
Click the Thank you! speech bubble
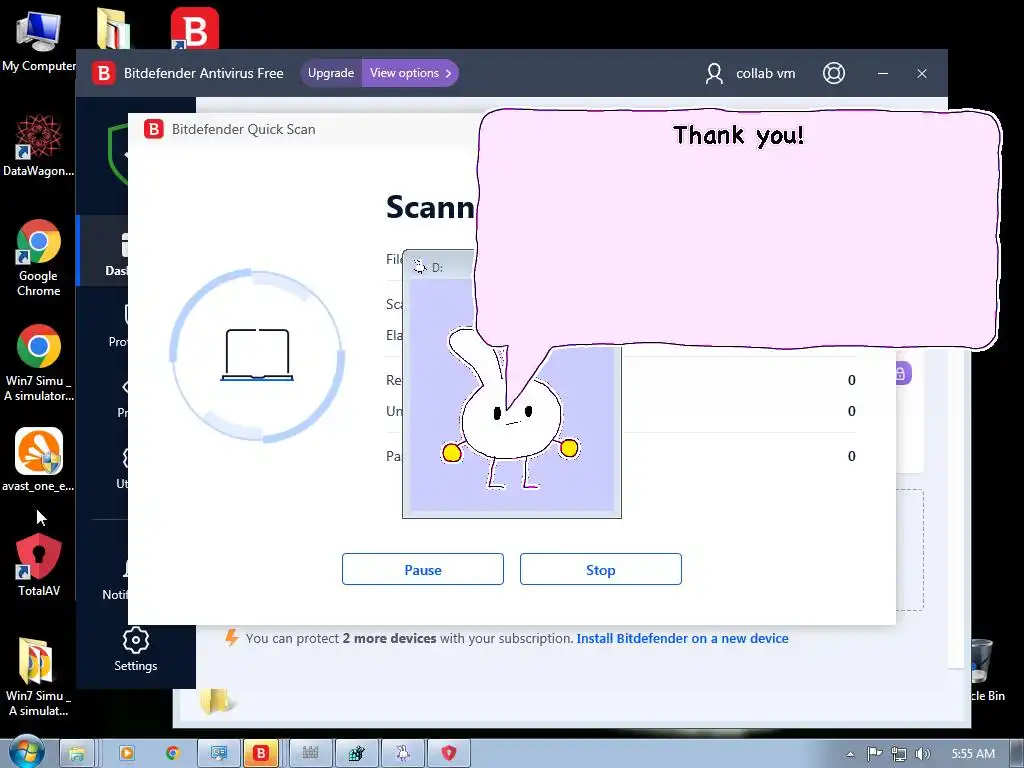(x=738, y=229)
